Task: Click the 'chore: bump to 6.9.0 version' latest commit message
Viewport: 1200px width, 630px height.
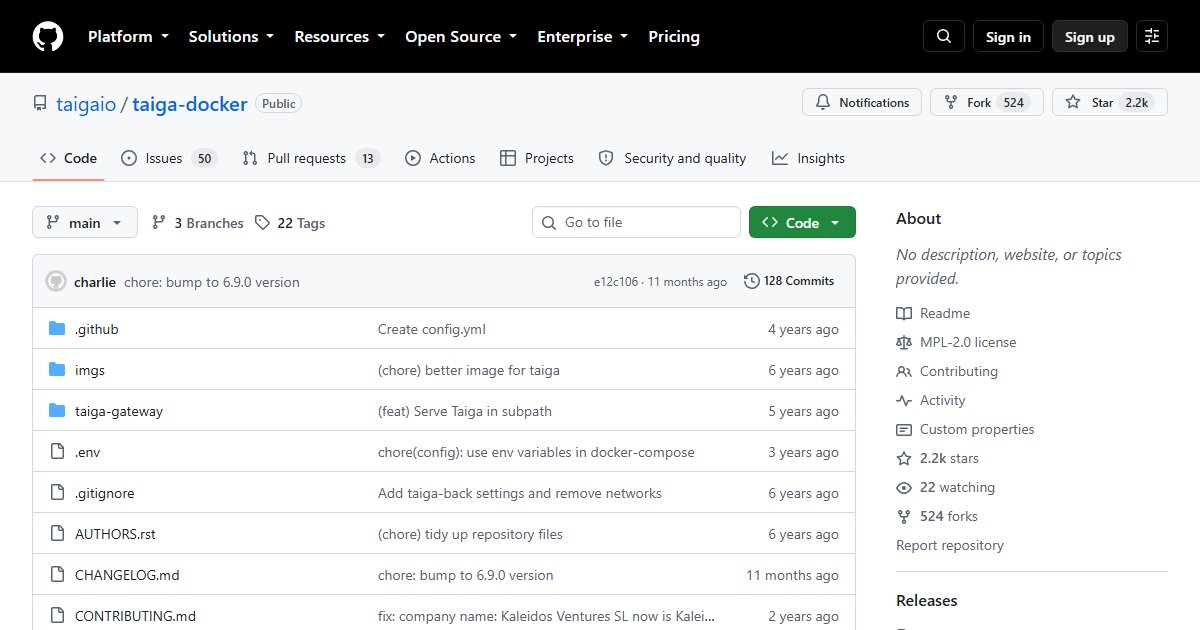Action: [212, 282]
